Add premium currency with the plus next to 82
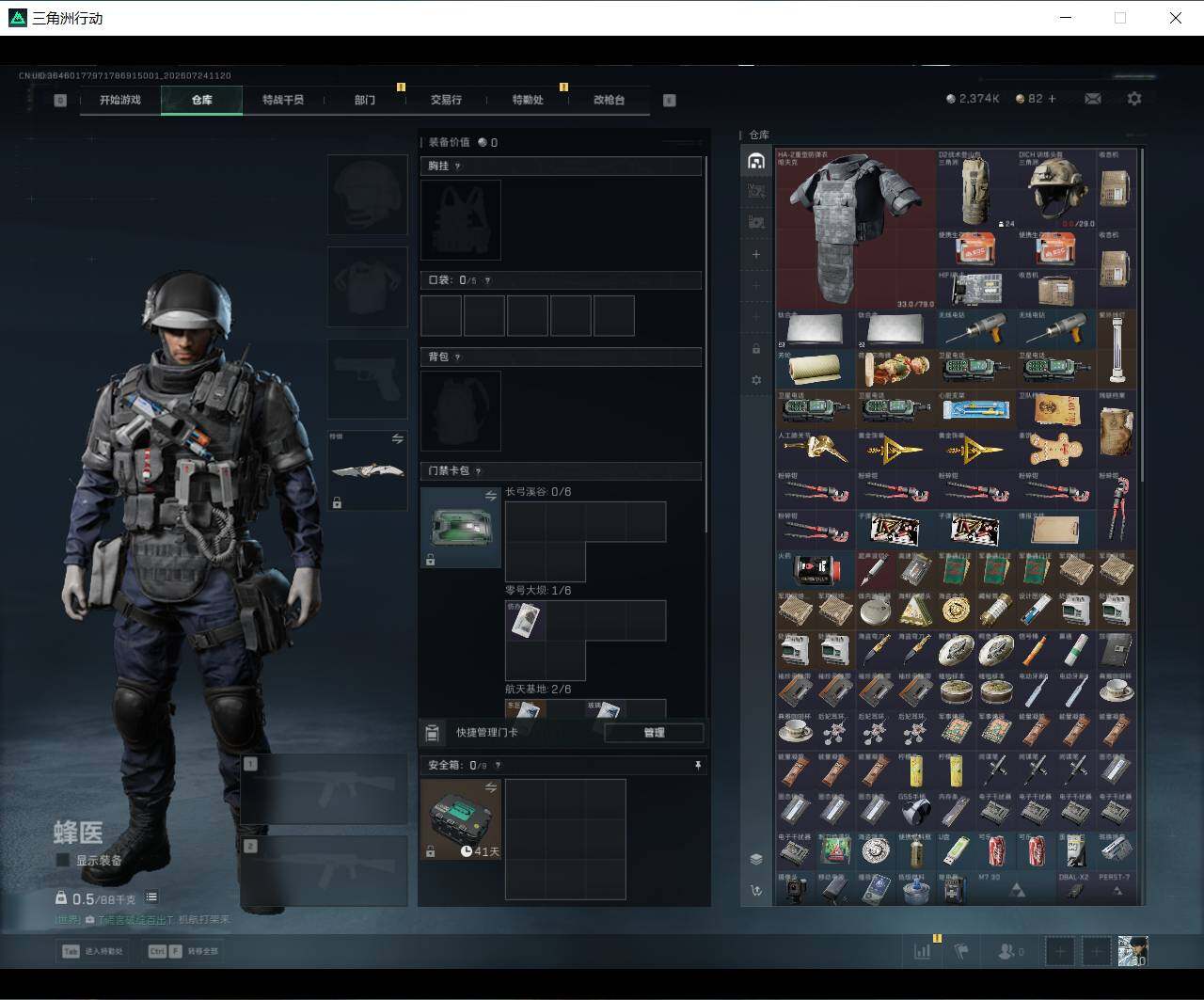The height and width of the screenshot is (1000, 1204). (x=1052, y=99)
